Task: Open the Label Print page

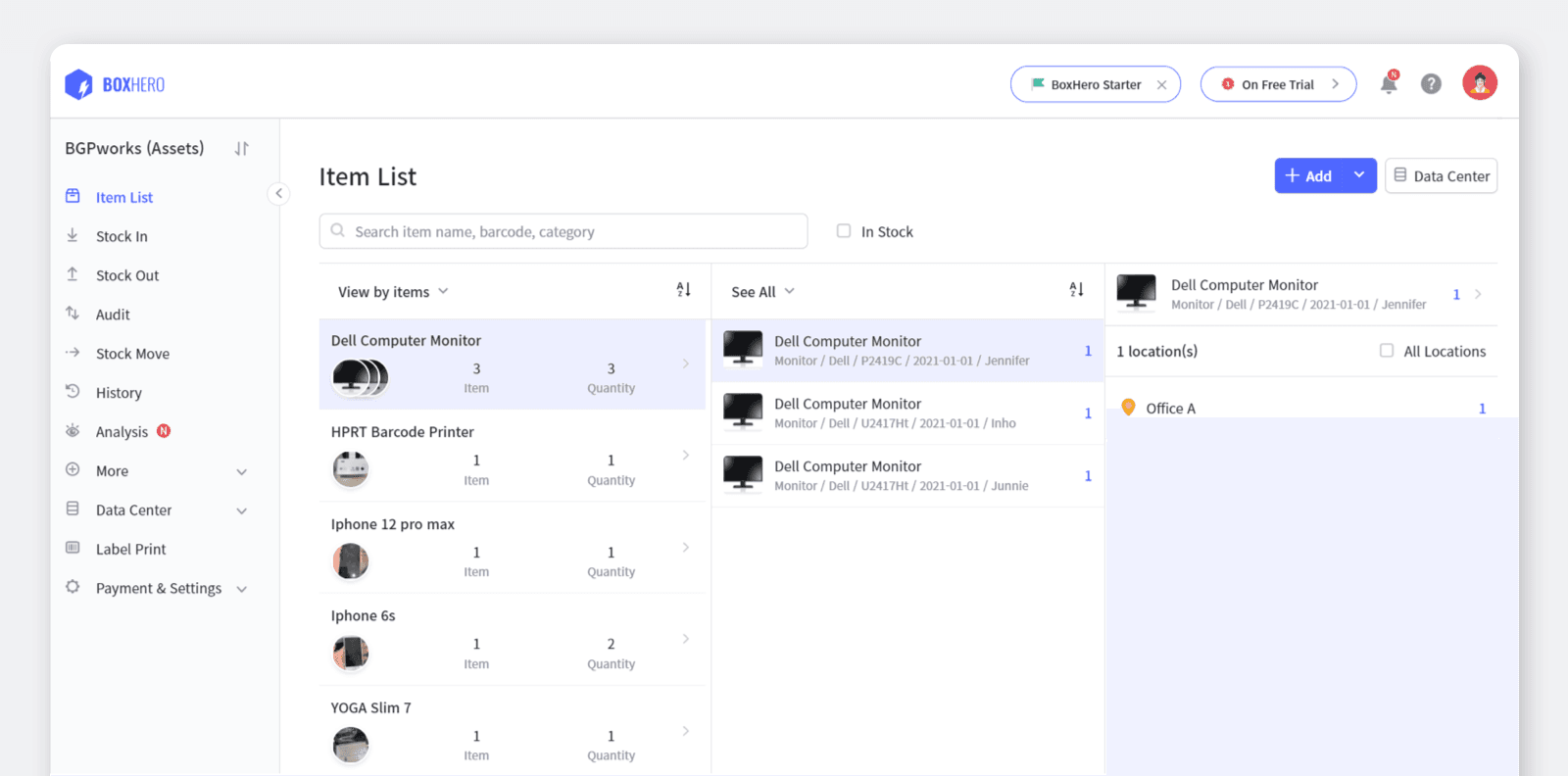Action: [x=130, y=550]
